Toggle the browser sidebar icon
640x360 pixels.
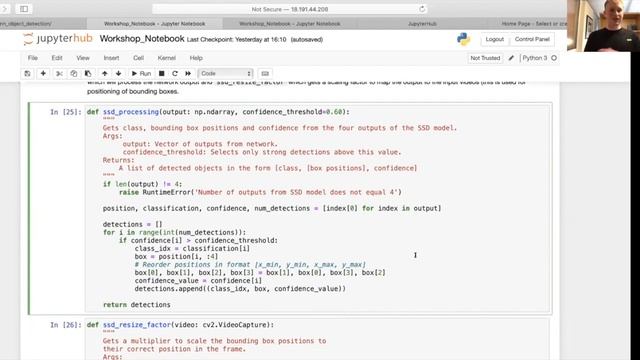(x=24, y=9)
